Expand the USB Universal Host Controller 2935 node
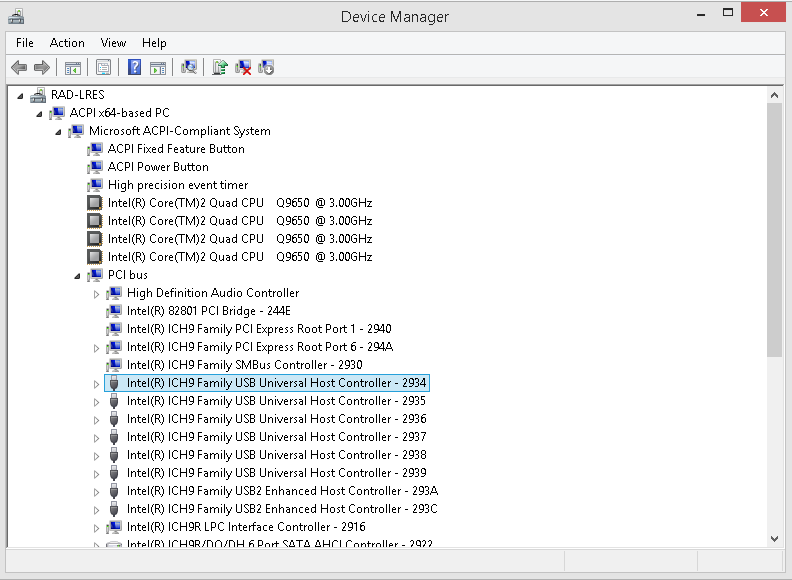The image size is (792, 580). tap(97, 401)
